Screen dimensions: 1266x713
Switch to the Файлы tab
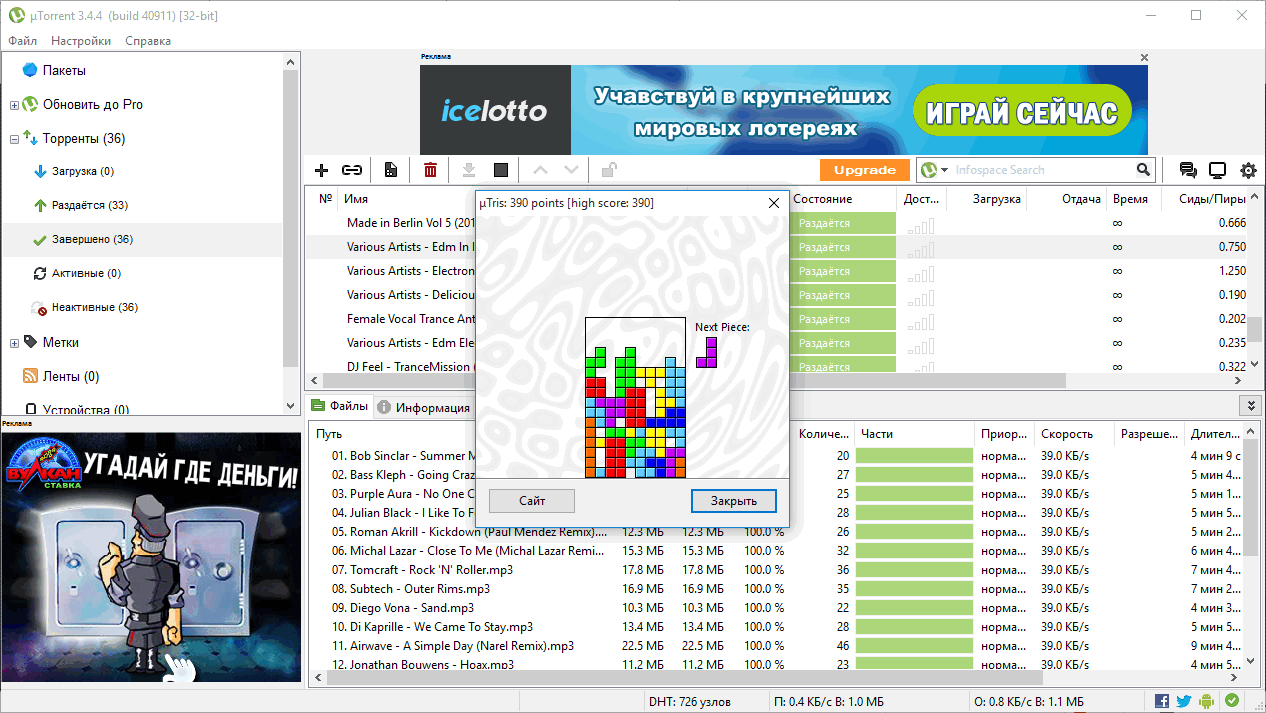[x=339, y=406]
